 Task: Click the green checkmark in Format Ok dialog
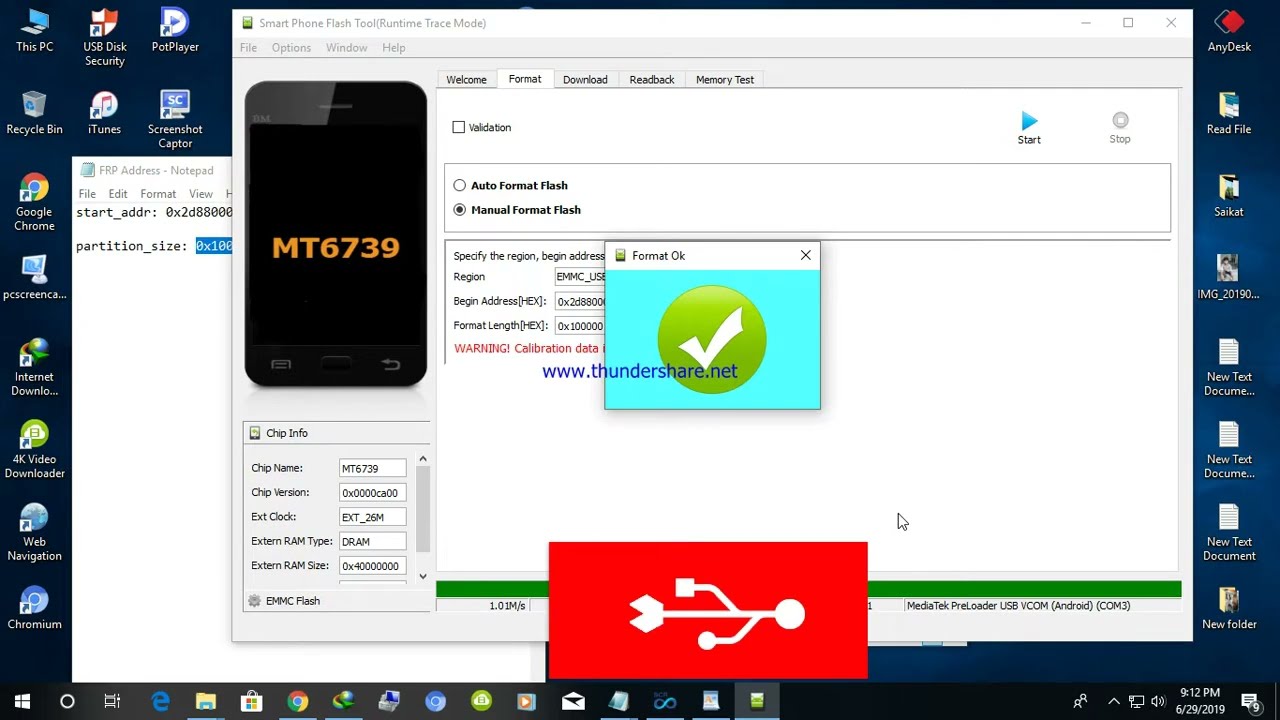pos(712,338)
